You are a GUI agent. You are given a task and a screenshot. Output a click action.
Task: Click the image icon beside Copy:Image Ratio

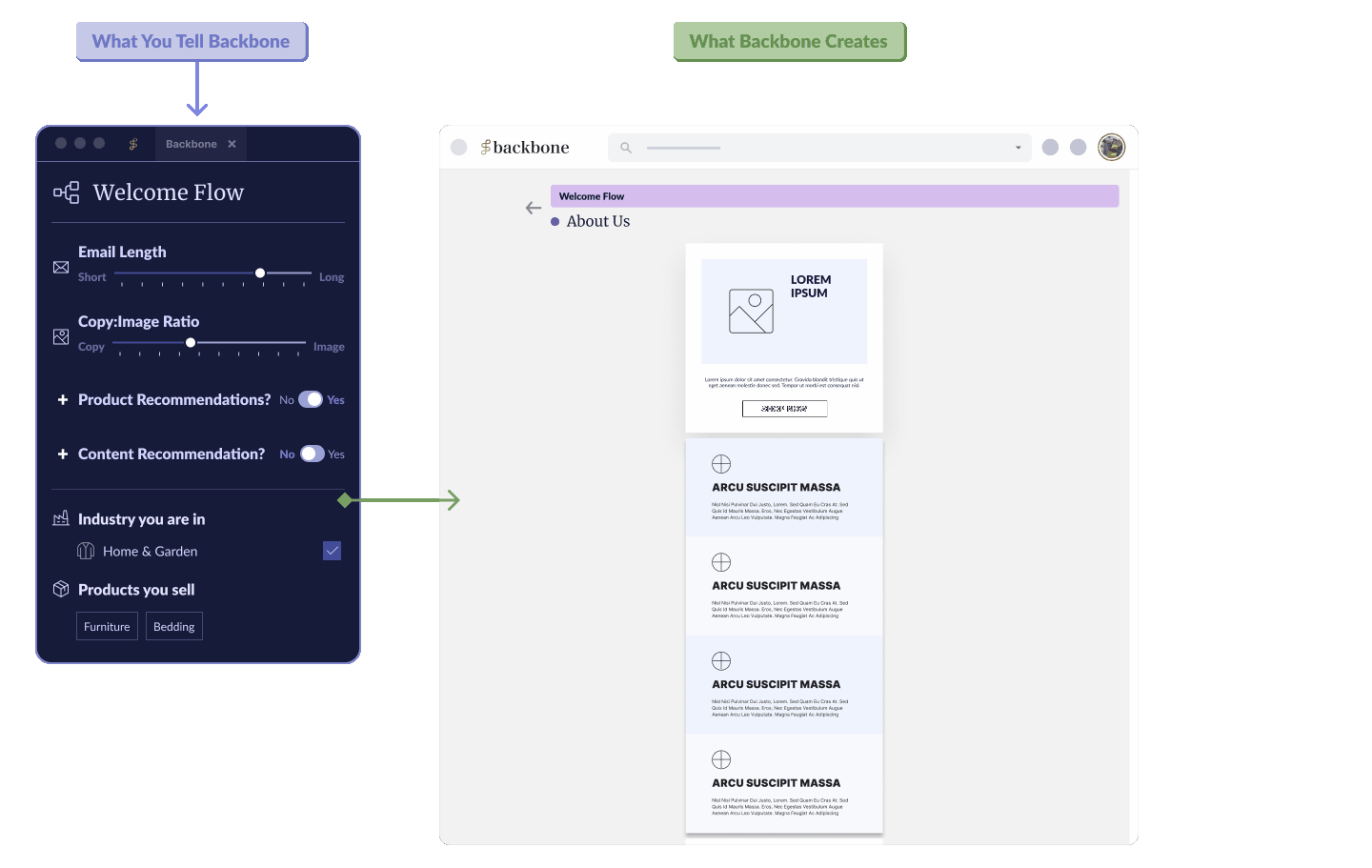[60, 336]
